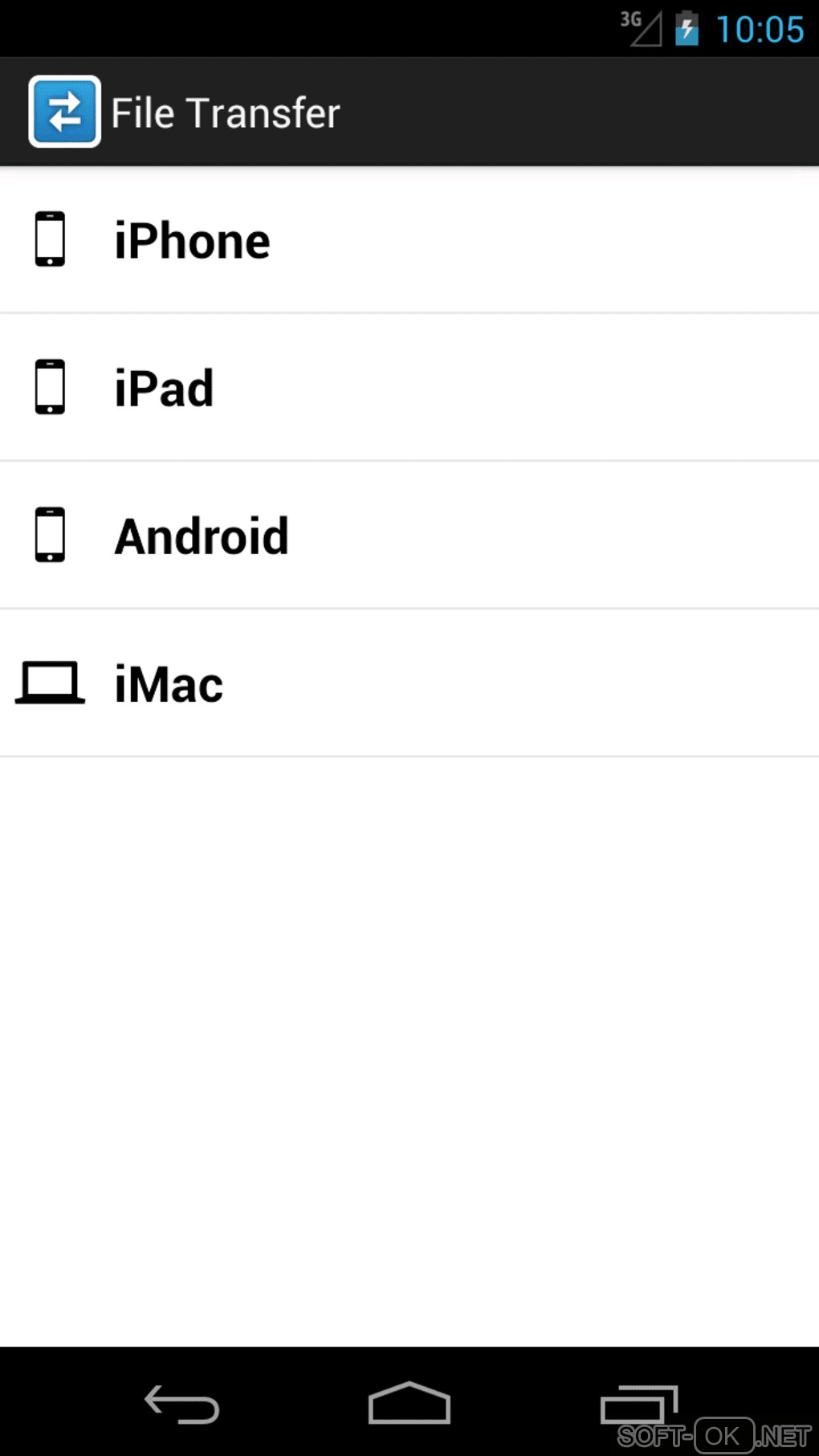The height and width of the screenshot is (1456, 819).
Task: Tap the phone icon beside iPhone
Action: click(x=50, y=239)
